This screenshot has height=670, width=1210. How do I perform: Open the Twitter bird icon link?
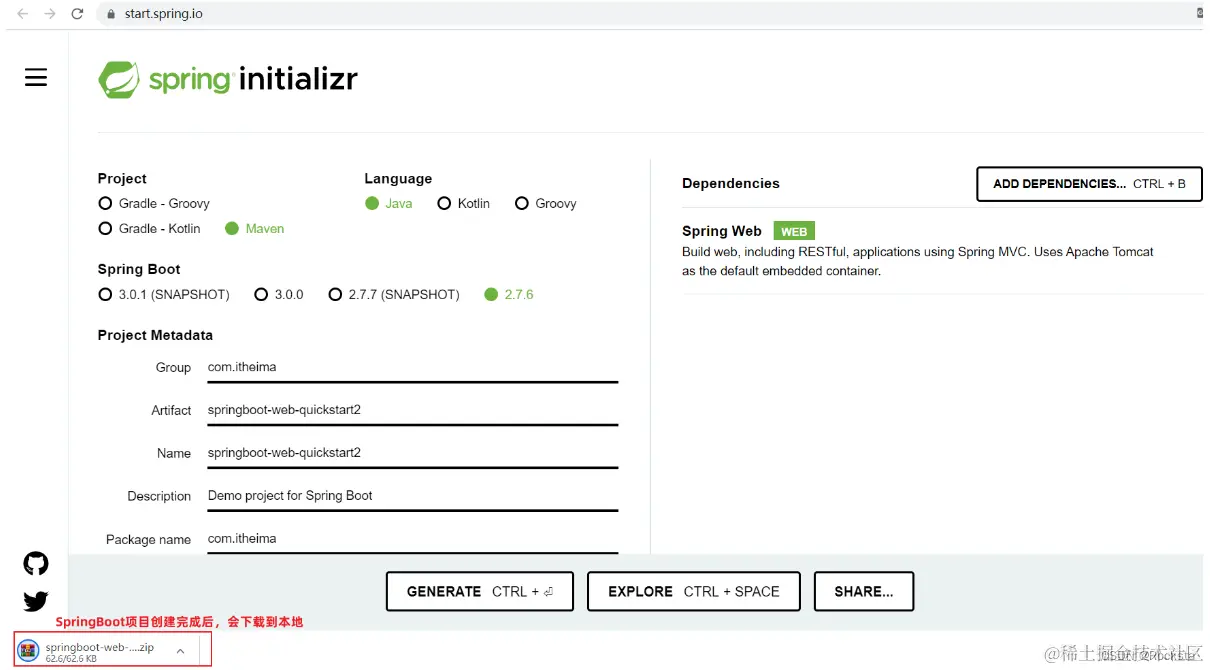(x=36, y=601)
